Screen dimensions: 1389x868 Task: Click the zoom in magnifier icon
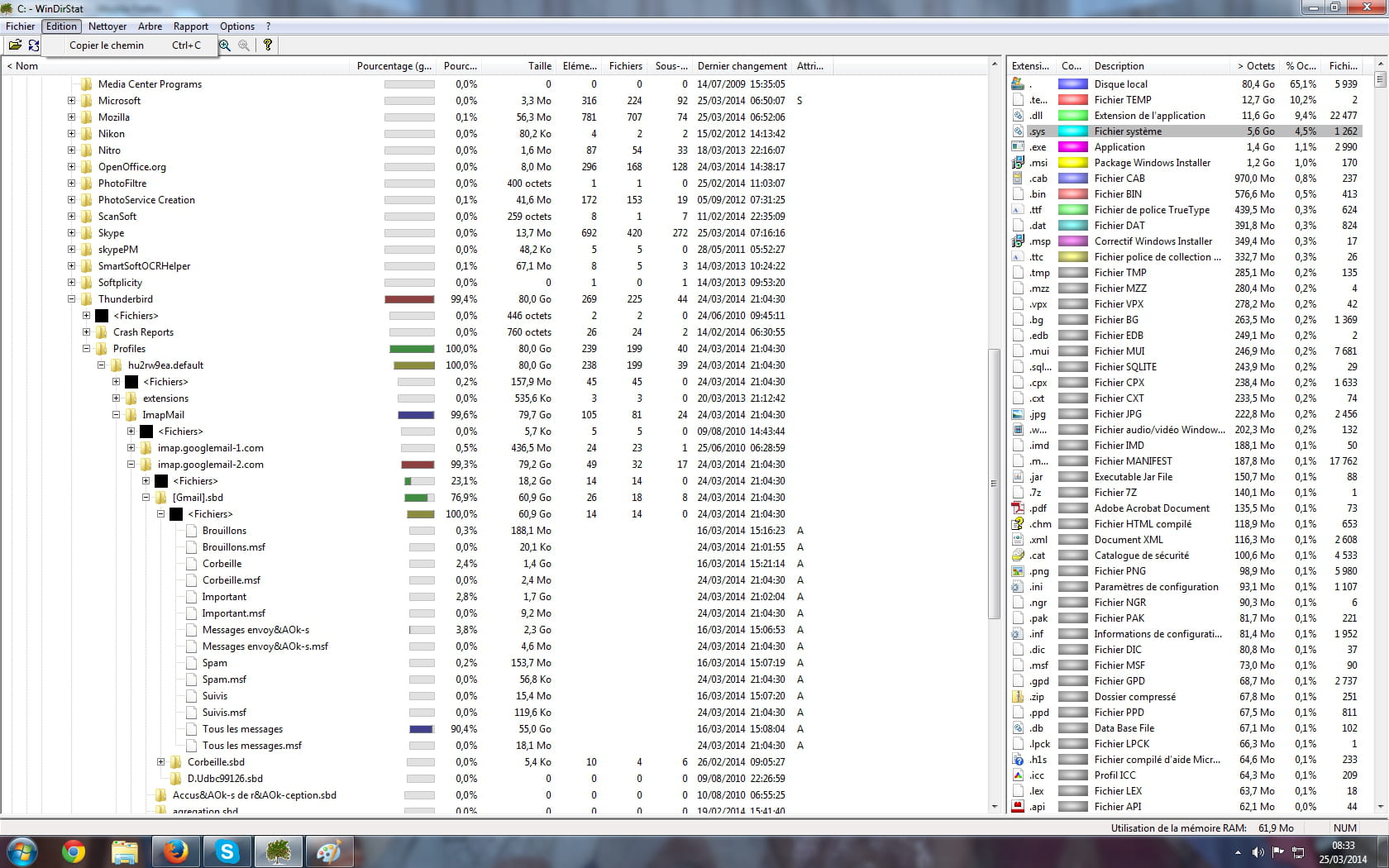225,45
